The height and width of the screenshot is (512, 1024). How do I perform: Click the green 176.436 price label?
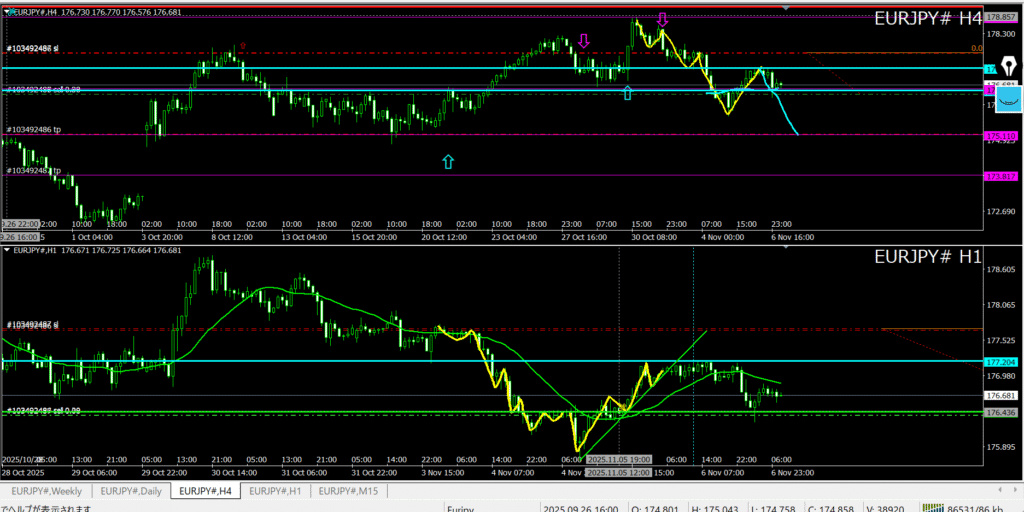[x=1000, y=413]
